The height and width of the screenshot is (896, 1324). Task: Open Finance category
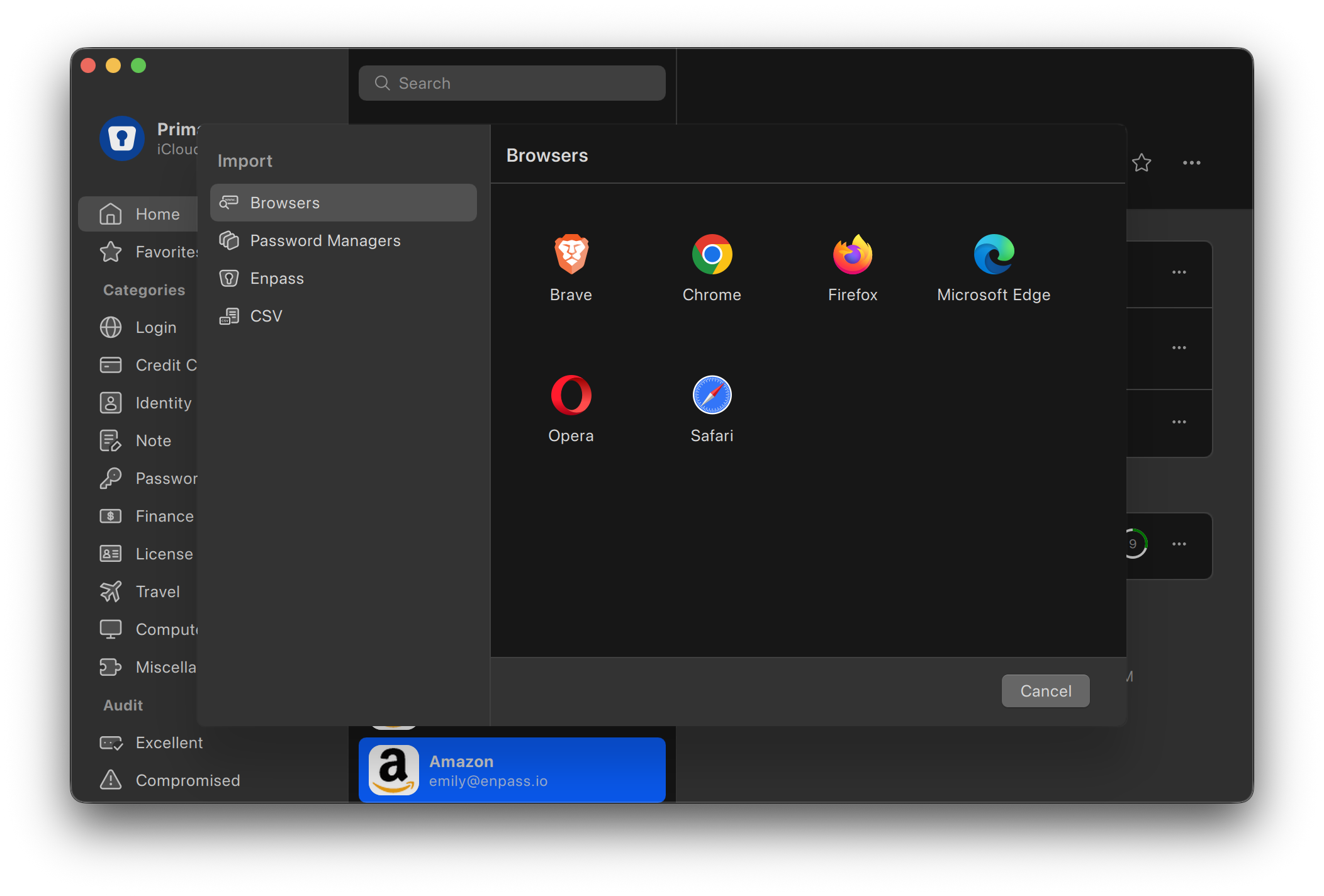(138, 516)
